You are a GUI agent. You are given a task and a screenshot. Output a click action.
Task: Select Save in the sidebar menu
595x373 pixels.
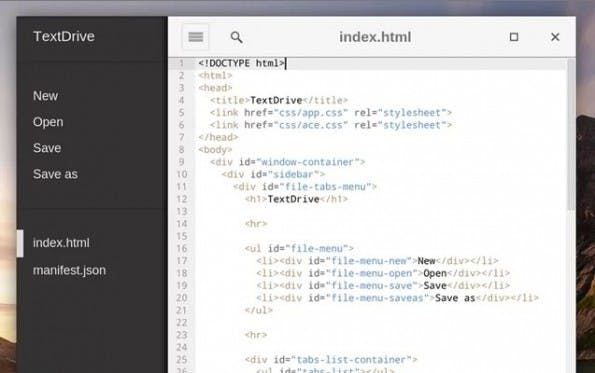(x=47, y=148)
